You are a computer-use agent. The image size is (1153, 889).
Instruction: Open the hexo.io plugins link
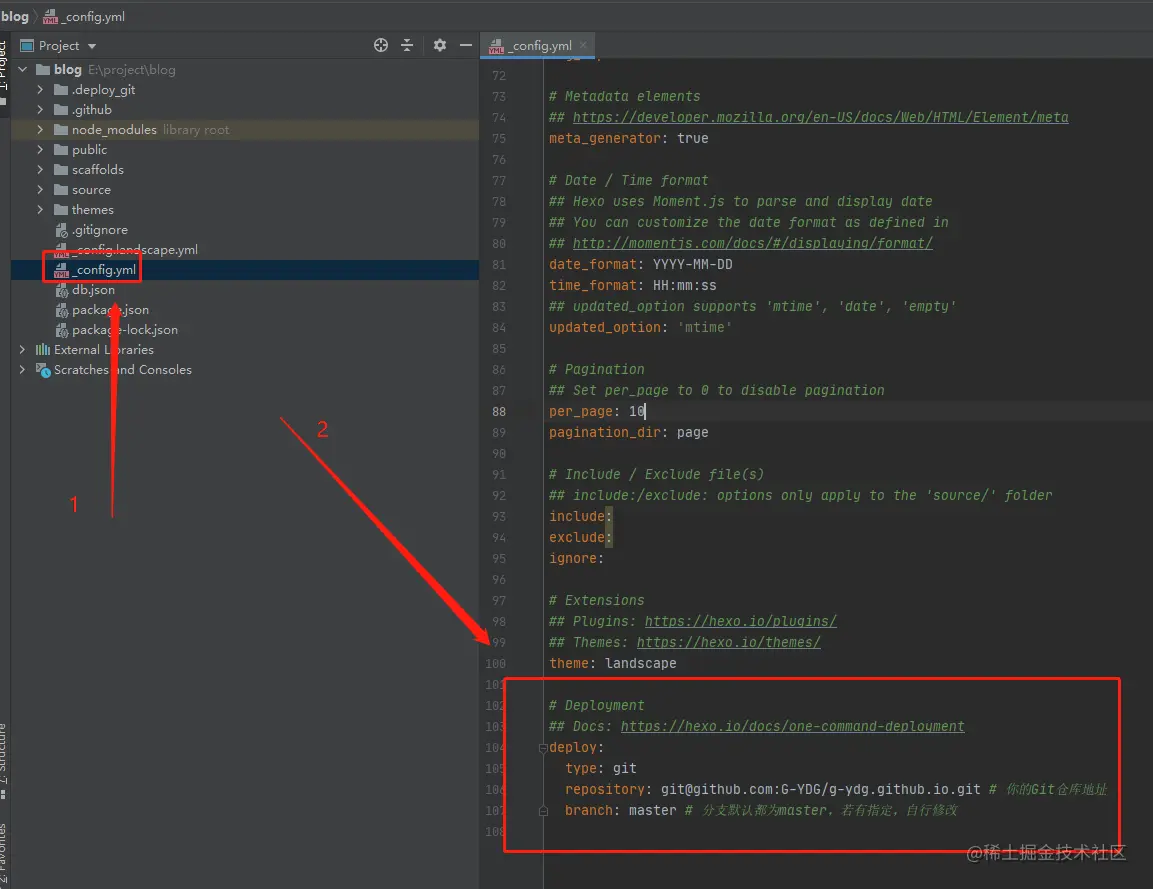740,621
